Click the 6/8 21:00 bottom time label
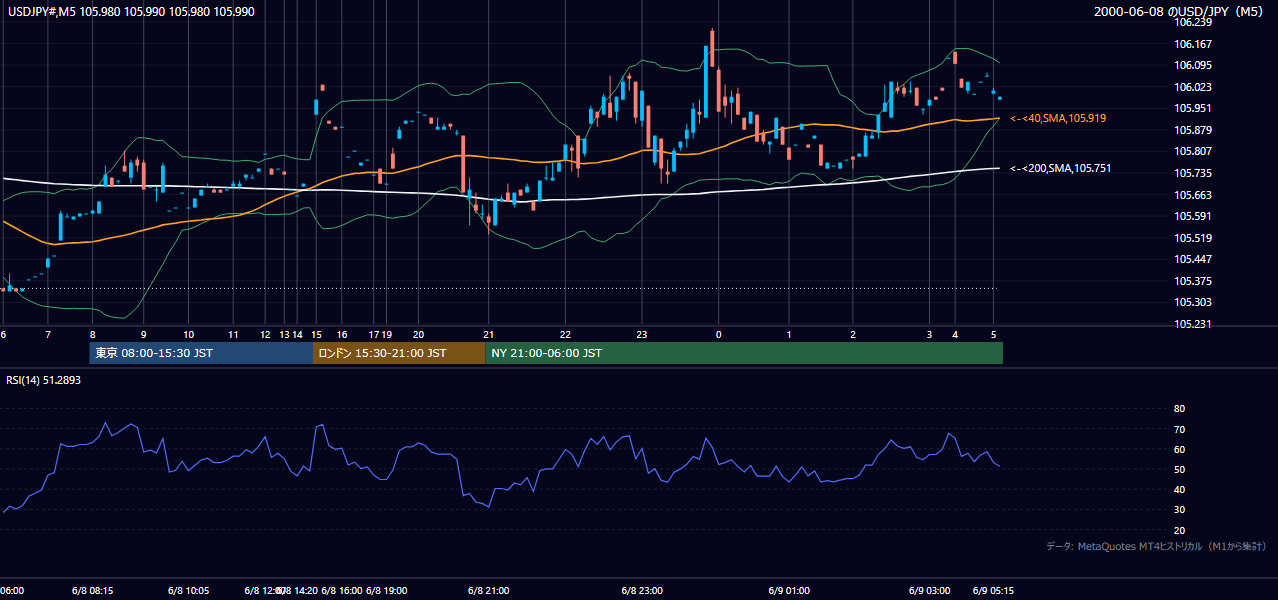Viewport: 1278px width, 600px height. point(488,590)
